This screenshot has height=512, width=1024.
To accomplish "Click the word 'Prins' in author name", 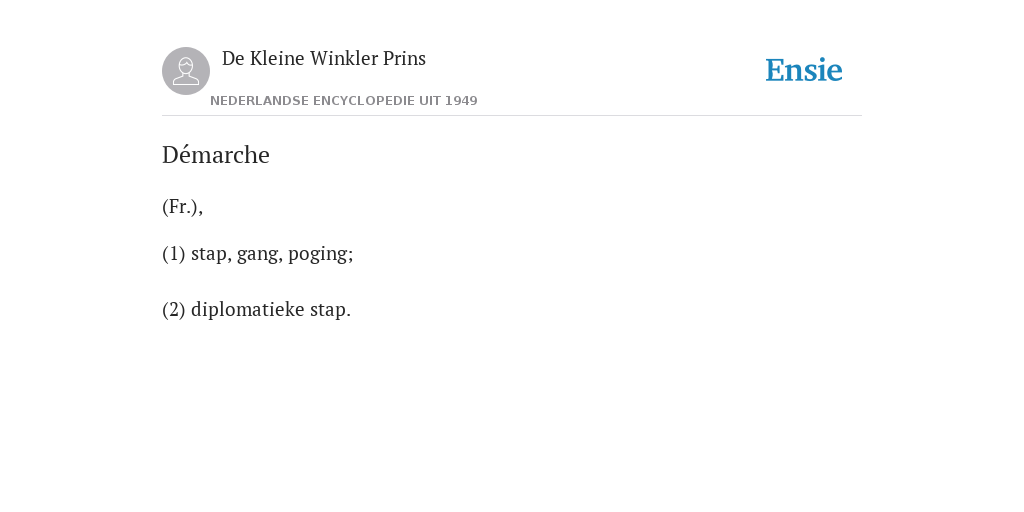I will coord(404,58).
